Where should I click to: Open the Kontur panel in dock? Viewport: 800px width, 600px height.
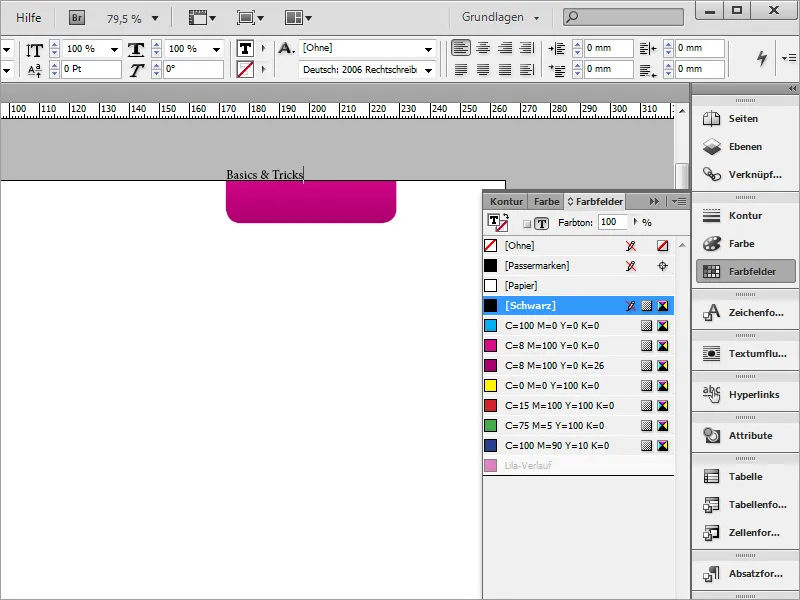745,216
